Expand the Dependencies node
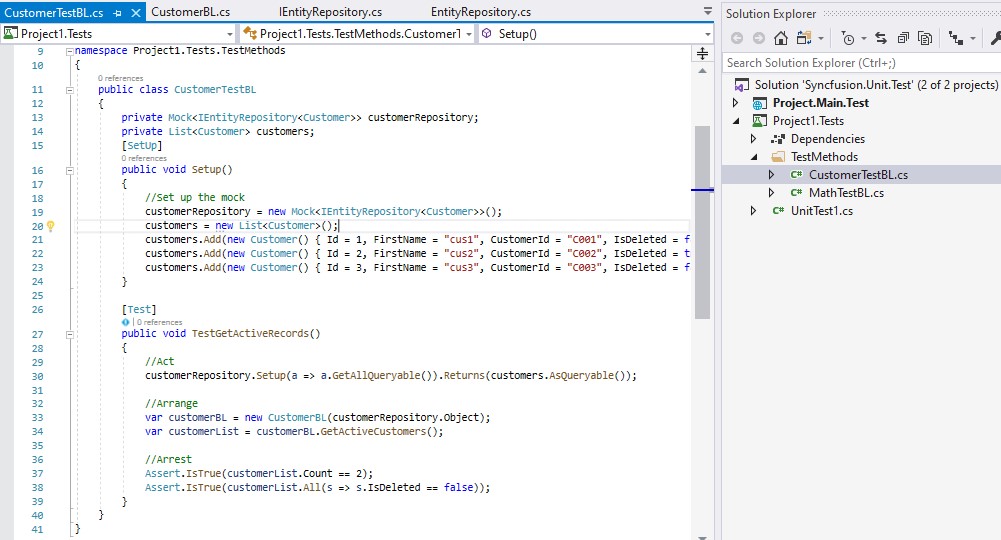The height and width of the screenshot is (540, 1001). tap(754, 139)
